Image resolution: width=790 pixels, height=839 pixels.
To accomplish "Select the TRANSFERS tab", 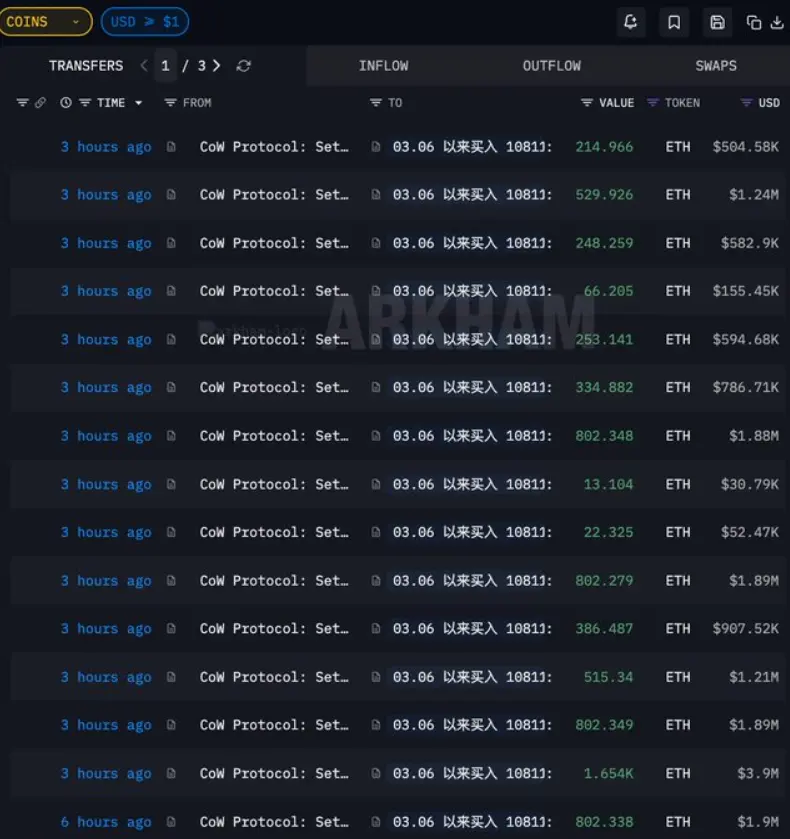I will coord(86,66).
